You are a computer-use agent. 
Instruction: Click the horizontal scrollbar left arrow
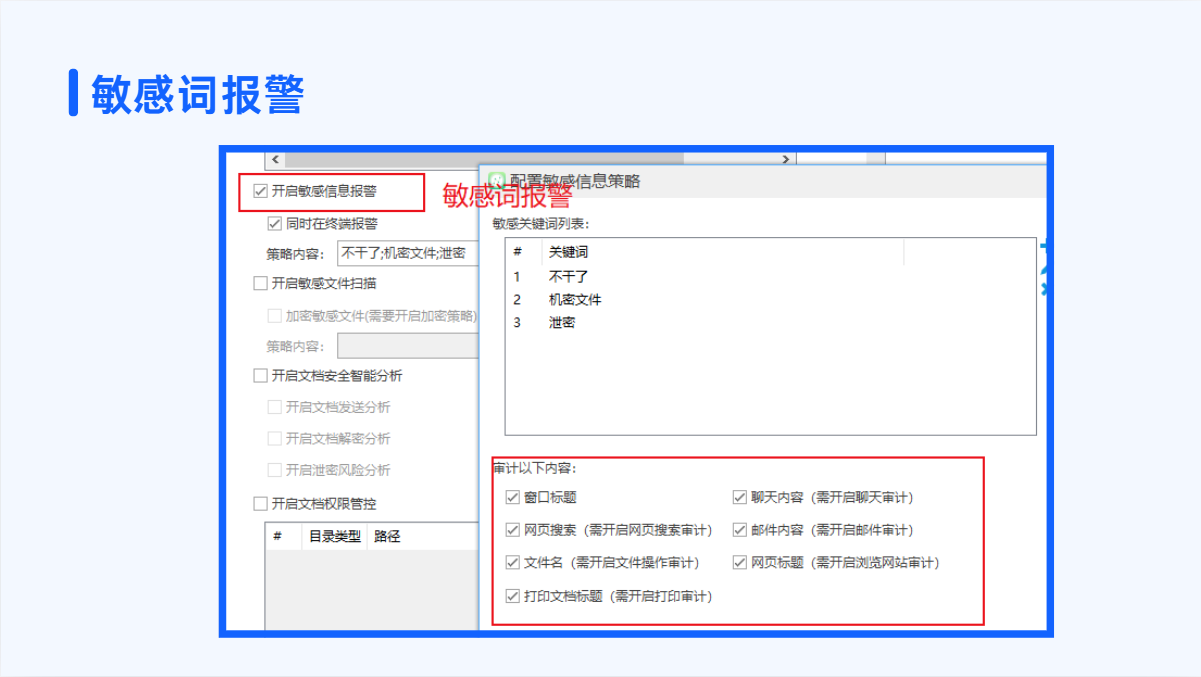[276, 160]
